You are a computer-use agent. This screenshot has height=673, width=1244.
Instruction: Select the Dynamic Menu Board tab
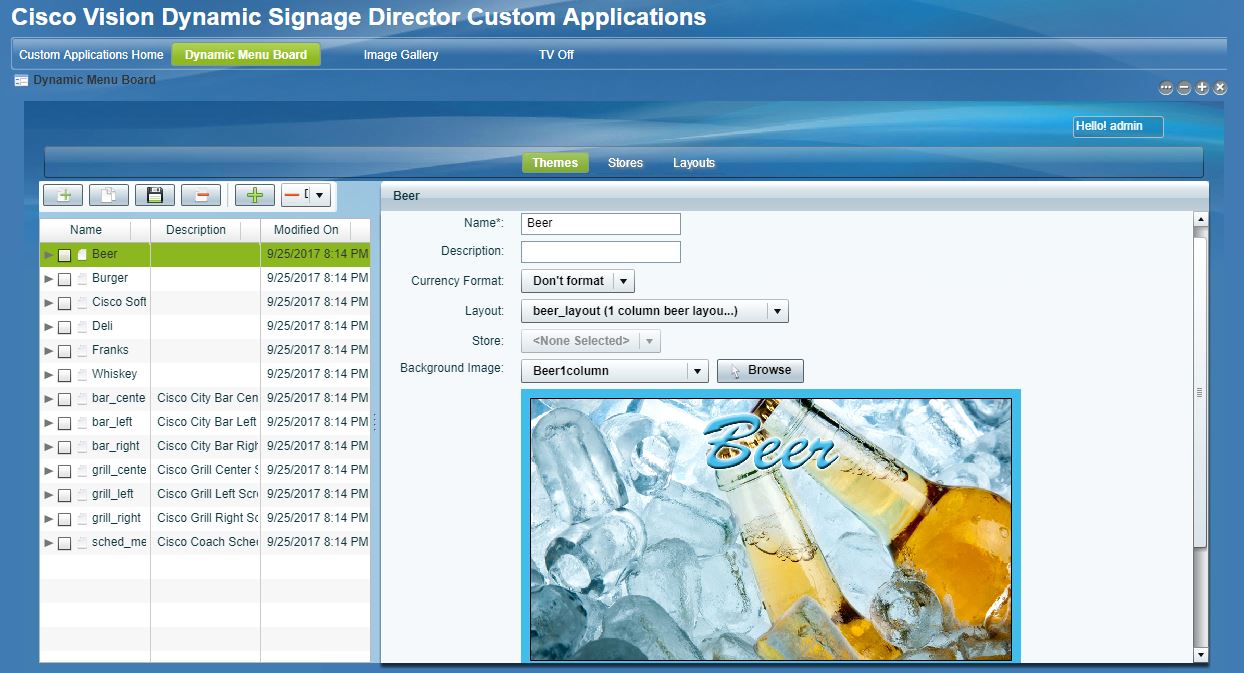(x=246, y=55)
